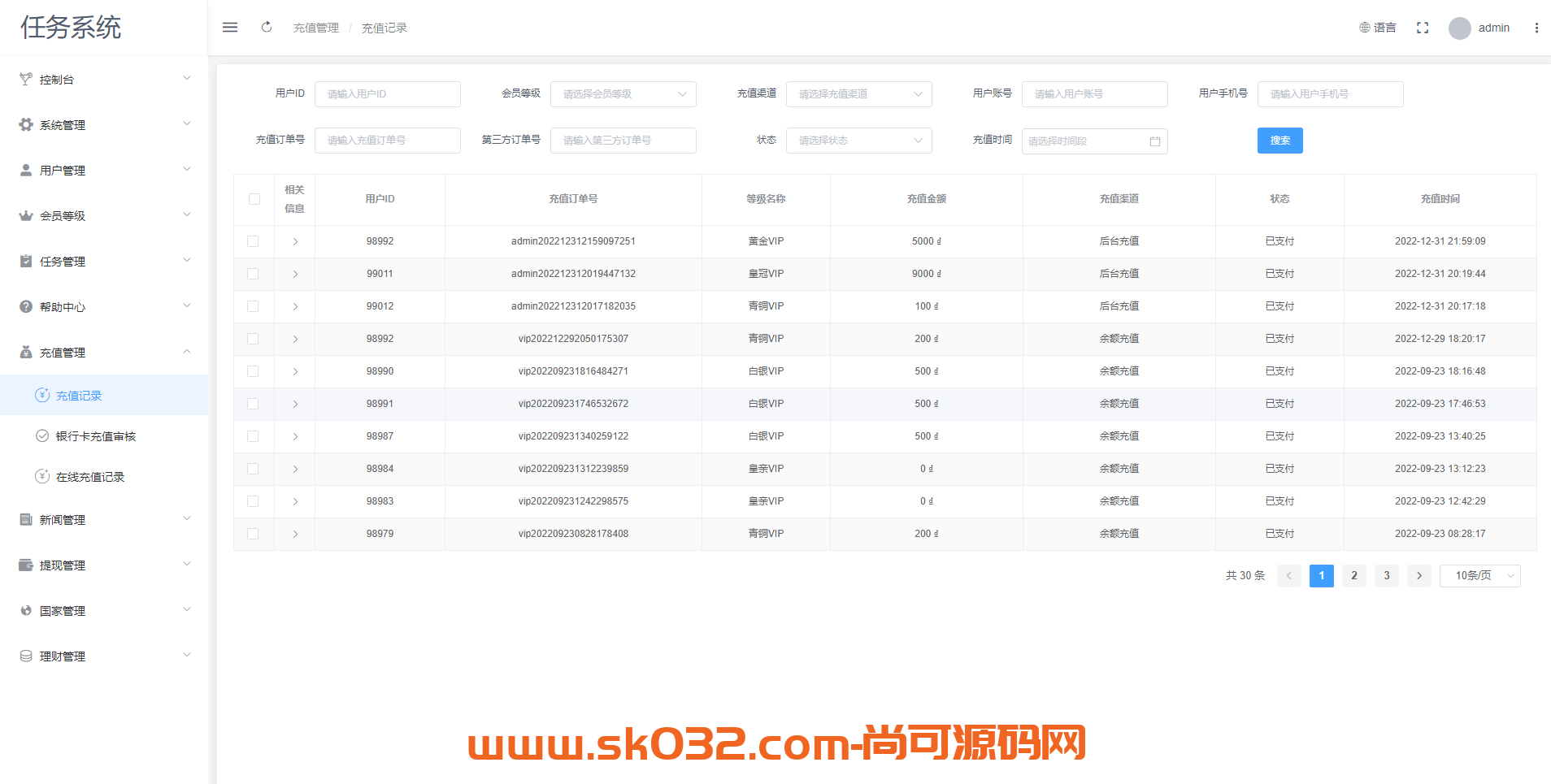Viewport: 1551px width, 784px height.
Task: Open the 新闻管理 menu
Action: pyautogui.click(x=104, y=520)
